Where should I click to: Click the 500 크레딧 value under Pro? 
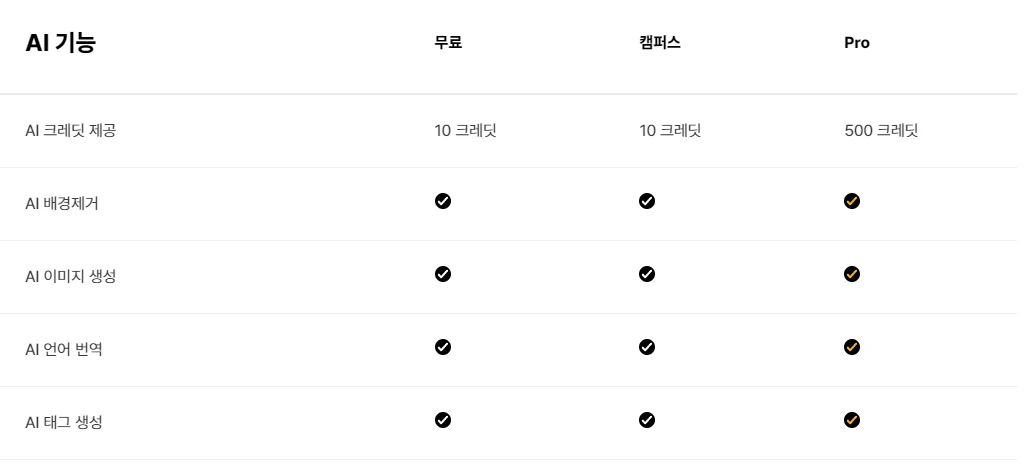881,131
